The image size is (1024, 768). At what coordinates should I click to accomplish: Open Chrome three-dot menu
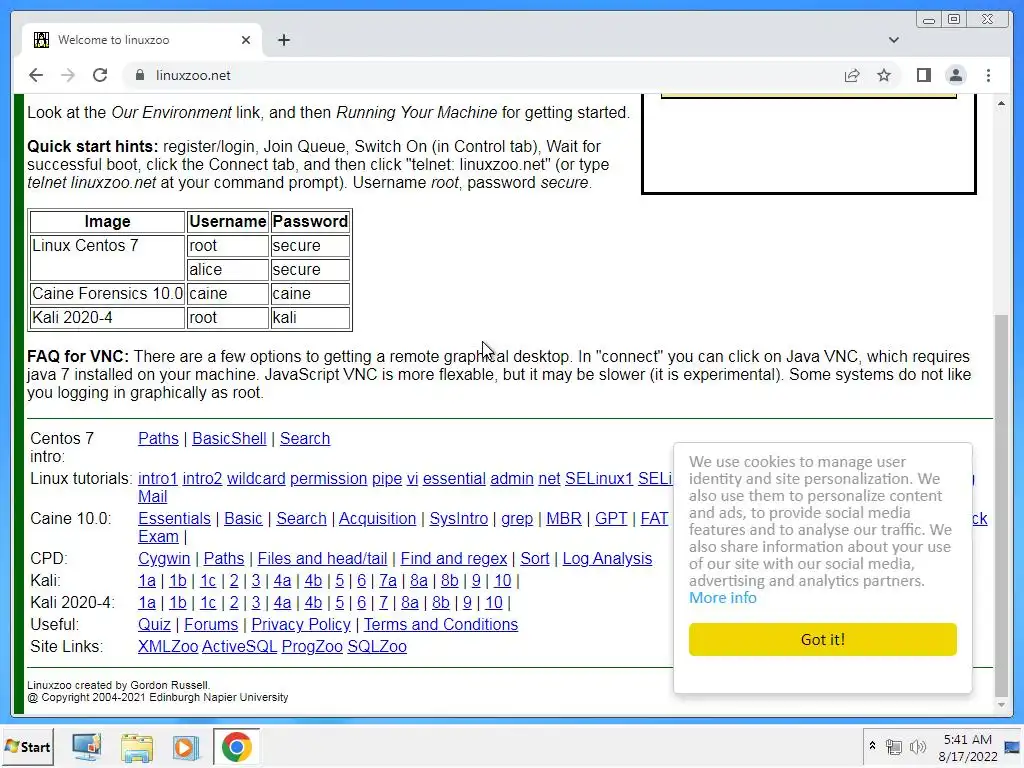pyautogui.click(x=988, y=75)
